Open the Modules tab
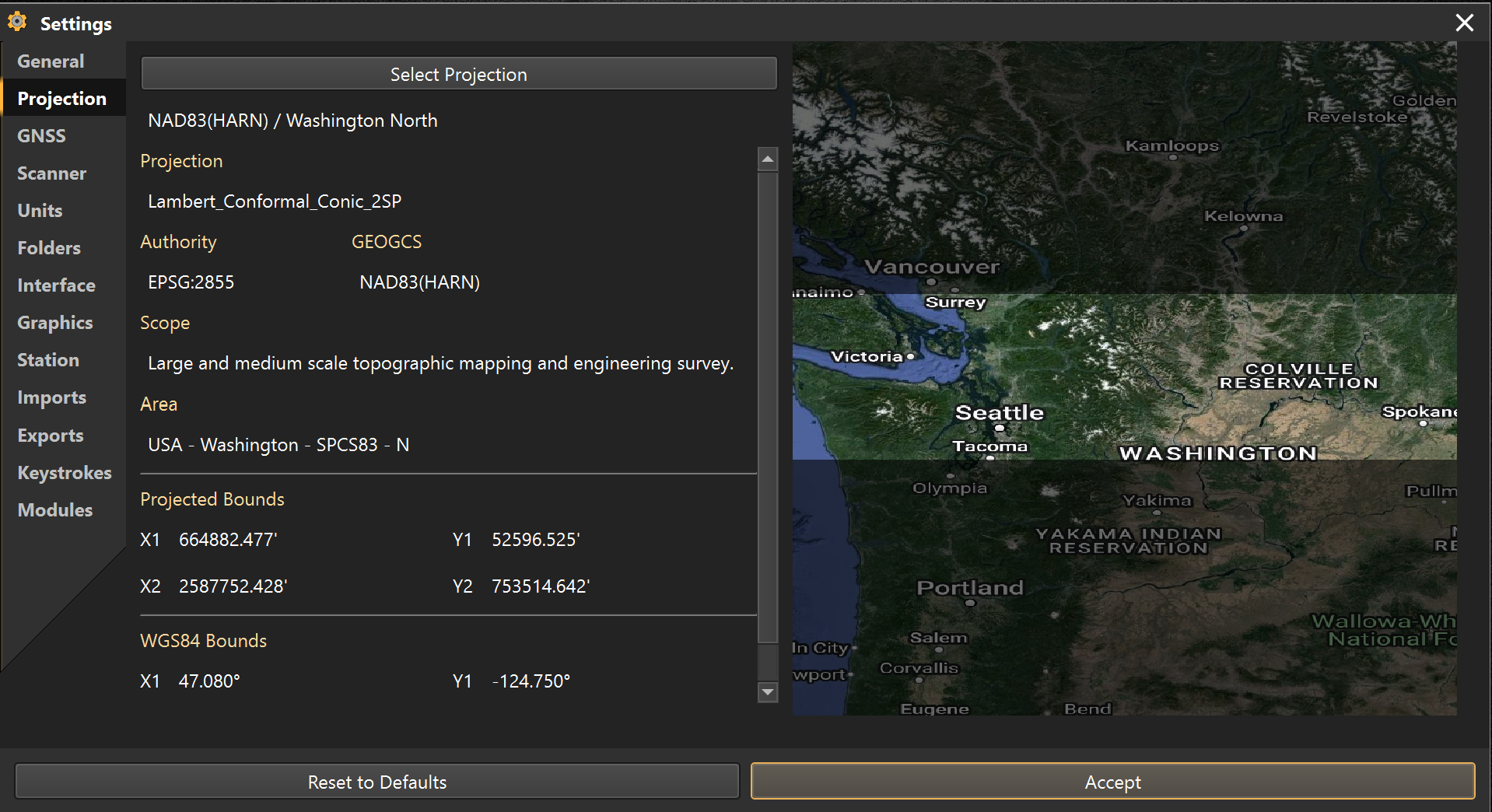 coord(54,510)
